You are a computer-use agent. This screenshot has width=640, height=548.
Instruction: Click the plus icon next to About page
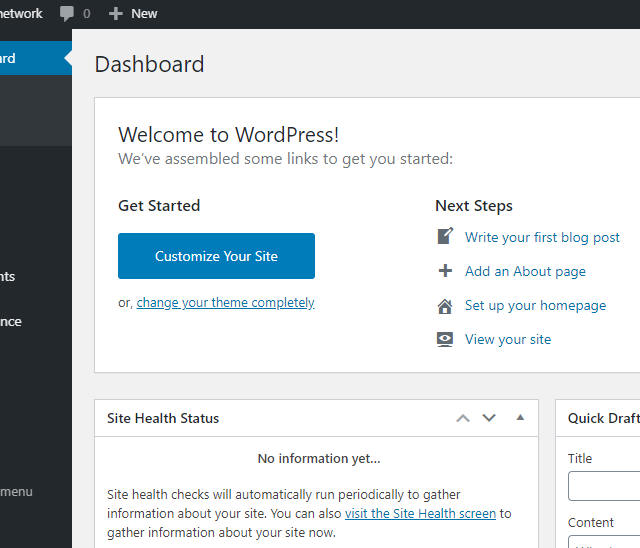click(x=445, y=271)
